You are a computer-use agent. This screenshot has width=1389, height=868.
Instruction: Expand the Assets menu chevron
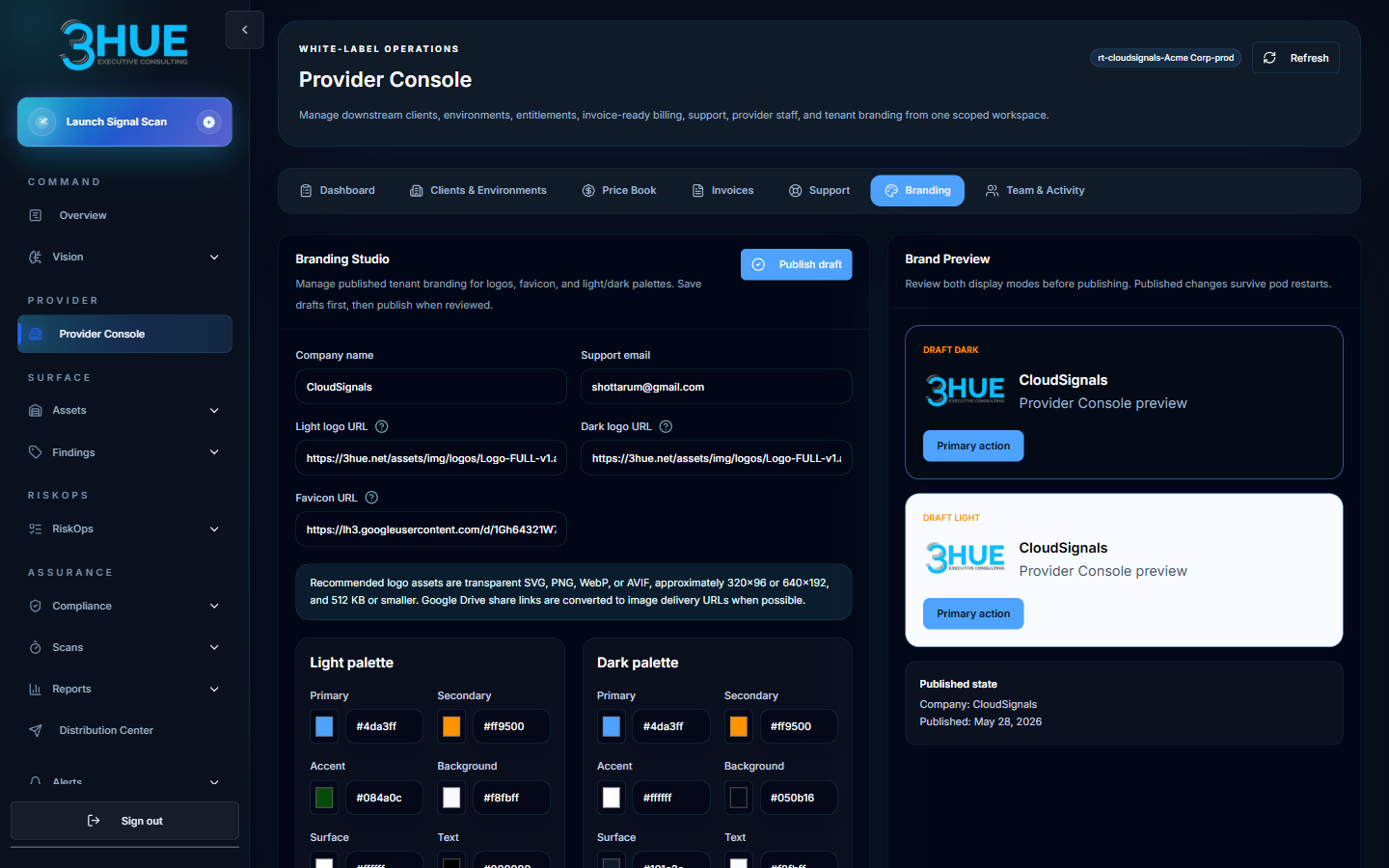tap(214, 410)
